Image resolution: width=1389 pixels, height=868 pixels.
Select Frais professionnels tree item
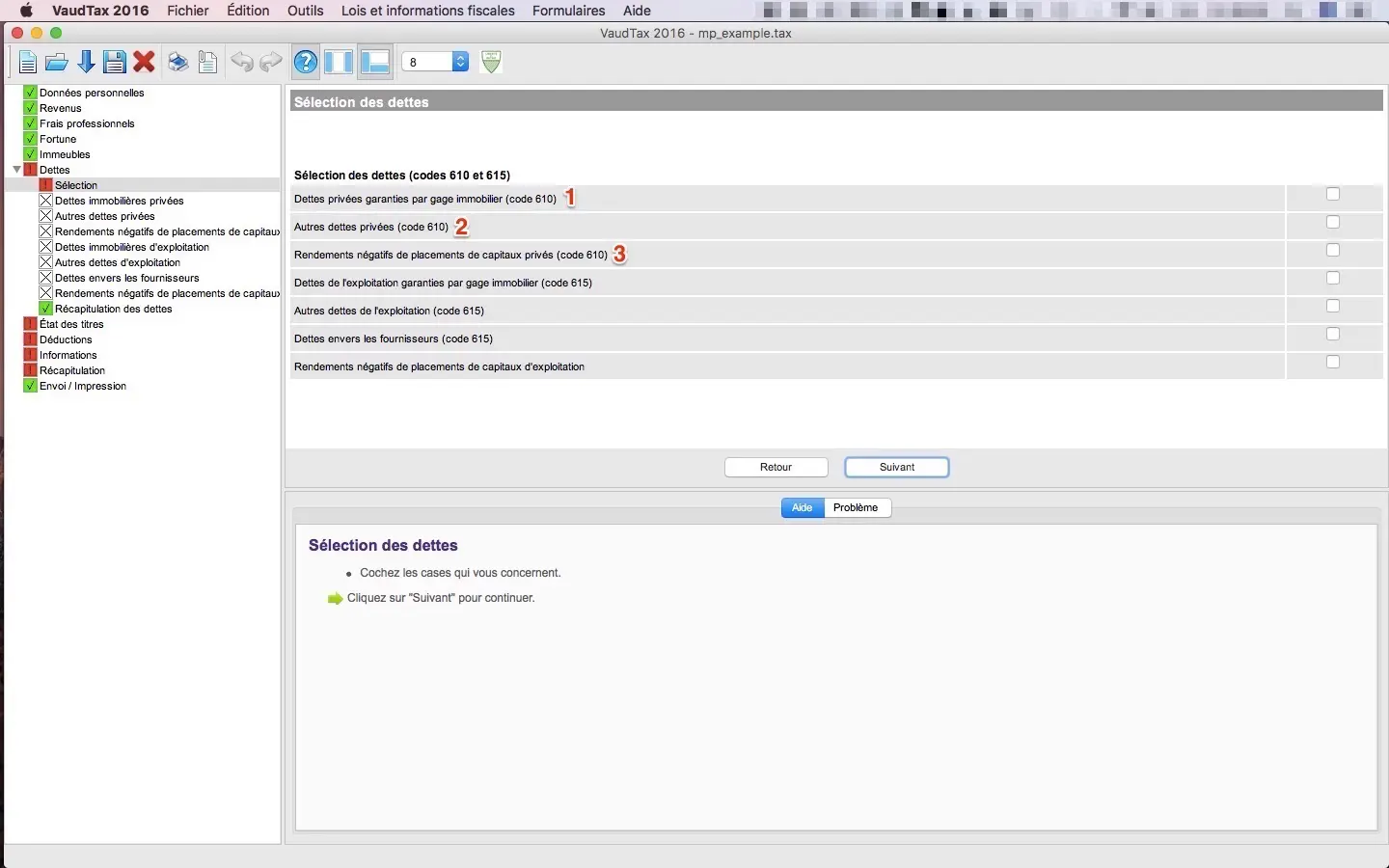pyautogui.click(x=87, y=123)
